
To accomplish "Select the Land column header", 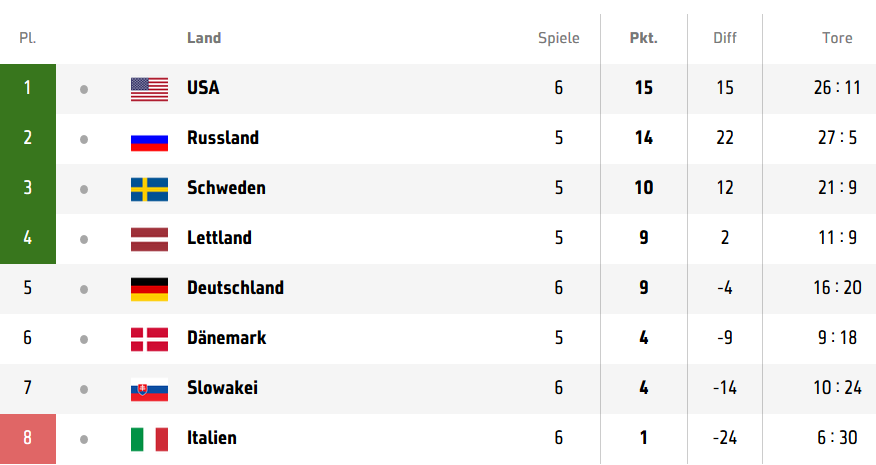I will pyautogui.click(x=204, y=38).
